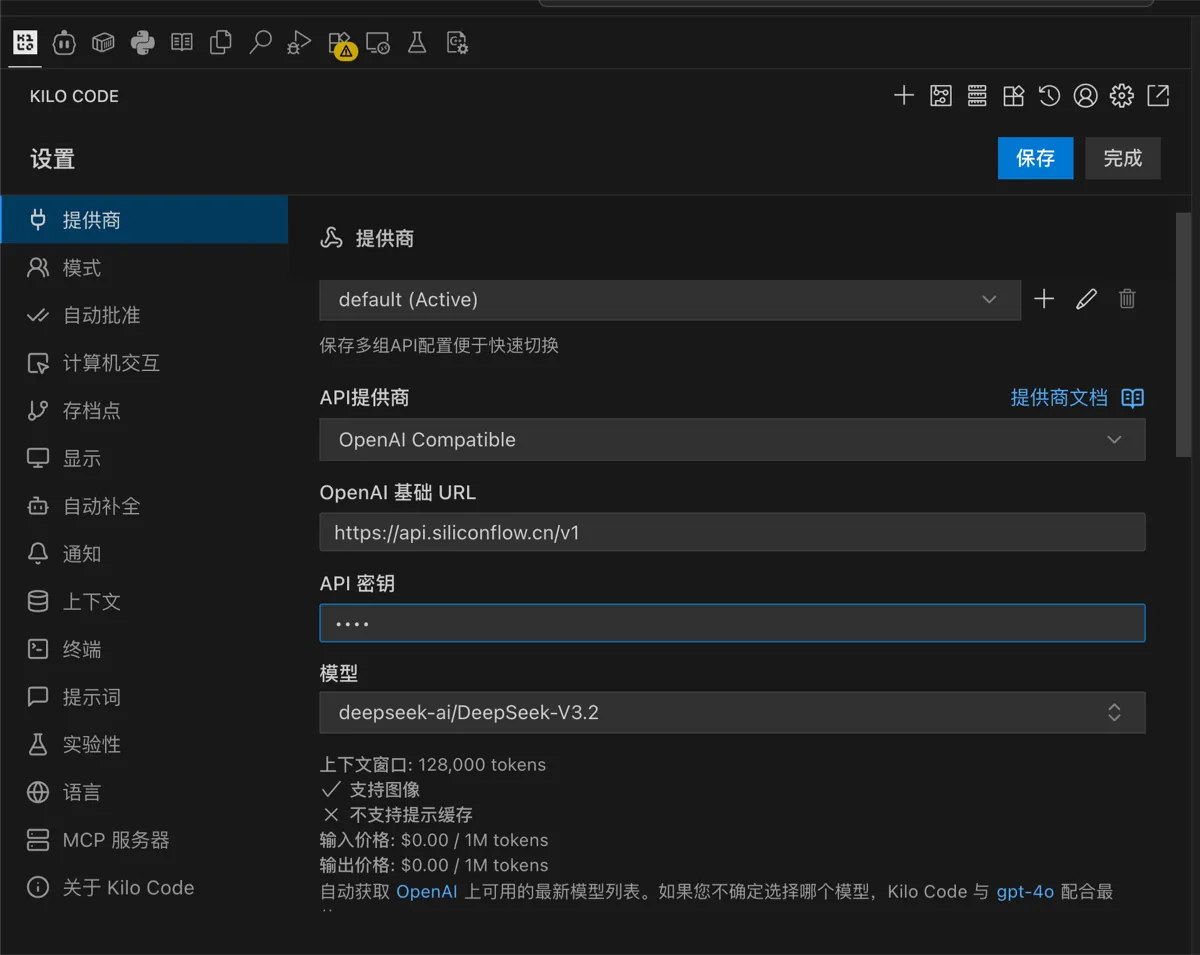Open the profile account icon in header
Viewport: 1200px width, 955px height.
tap(1085, 96)
